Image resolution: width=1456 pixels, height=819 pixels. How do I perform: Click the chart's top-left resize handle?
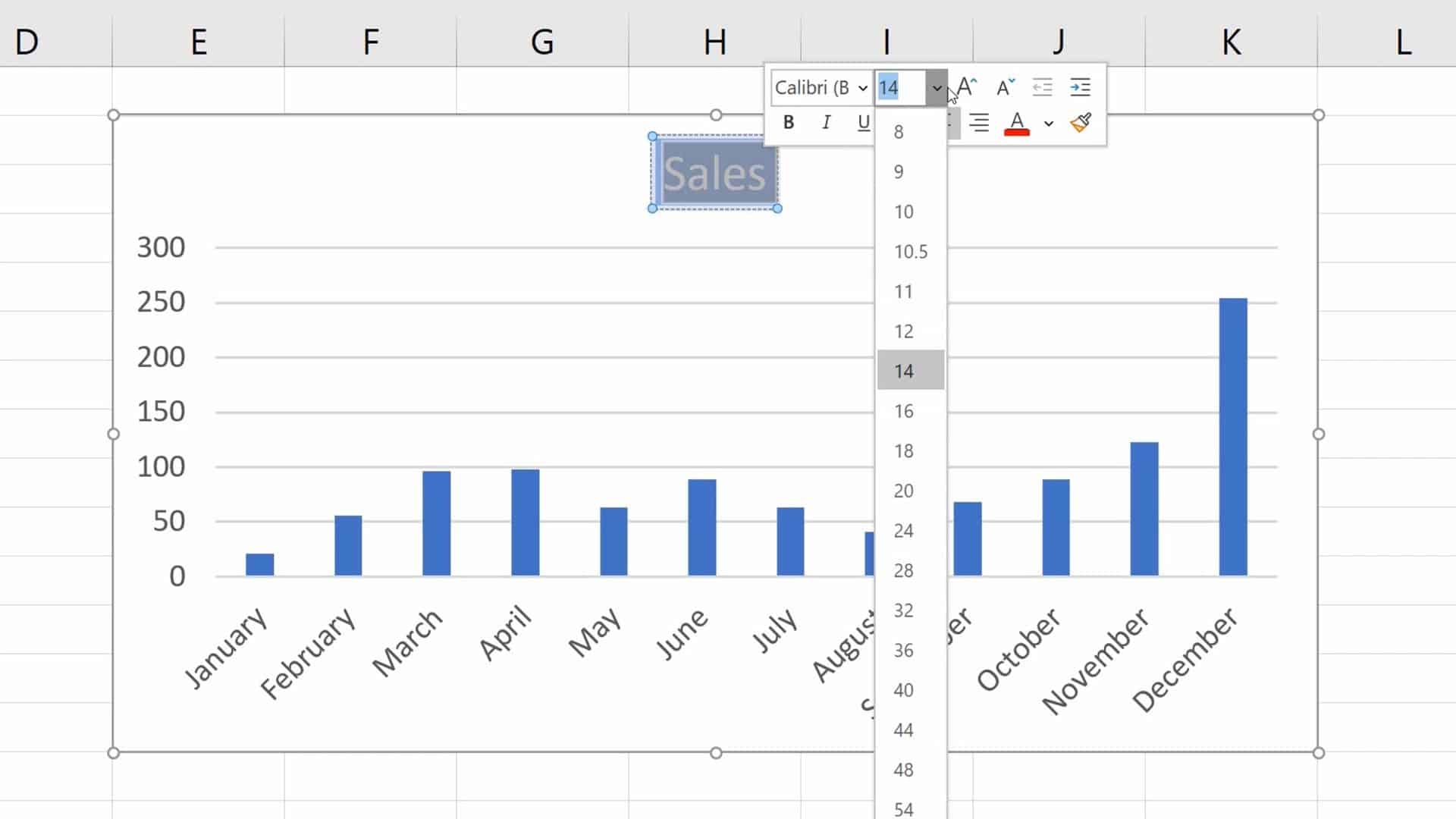pyautogui.click(x=114, y=115)
